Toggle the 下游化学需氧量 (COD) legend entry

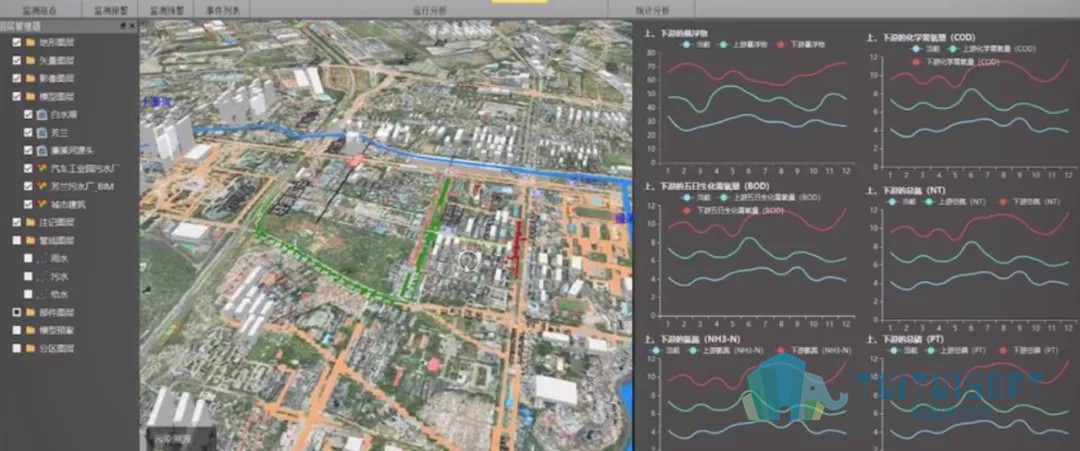(x=955, y=62)
